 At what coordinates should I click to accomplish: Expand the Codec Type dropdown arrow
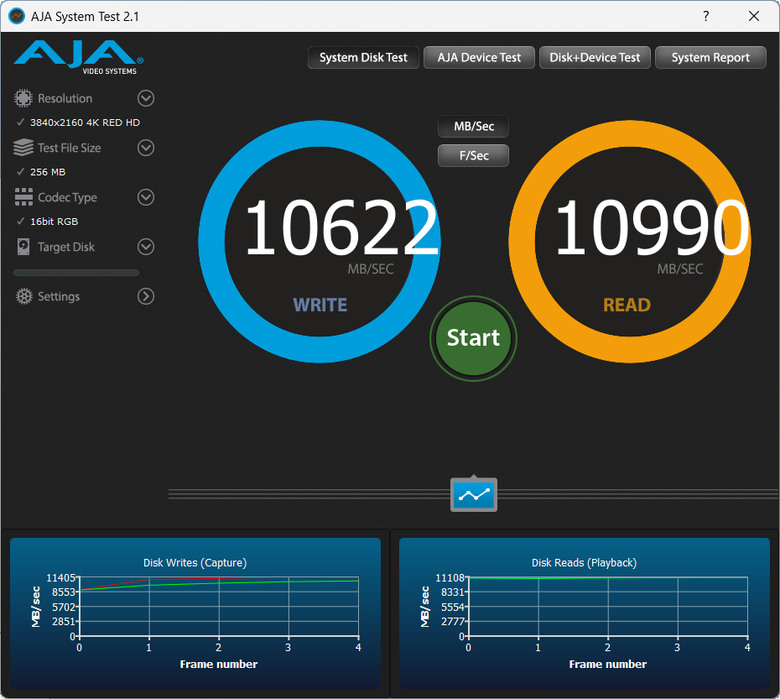tap(146, 197)
